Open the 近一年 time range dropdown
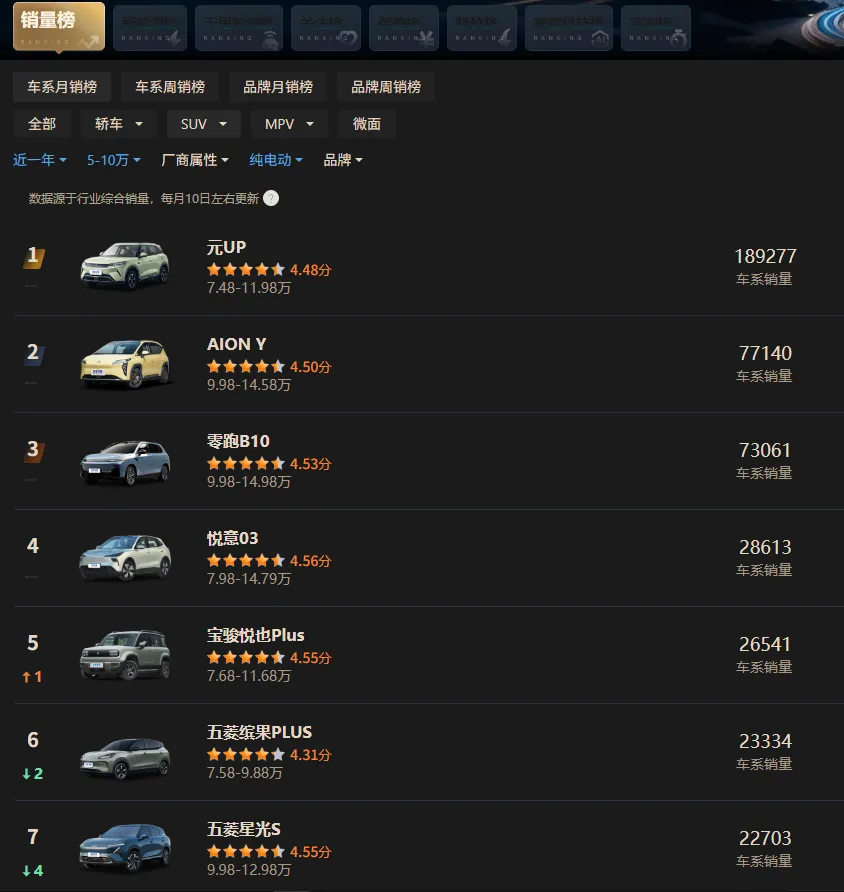 pos(40,160)
